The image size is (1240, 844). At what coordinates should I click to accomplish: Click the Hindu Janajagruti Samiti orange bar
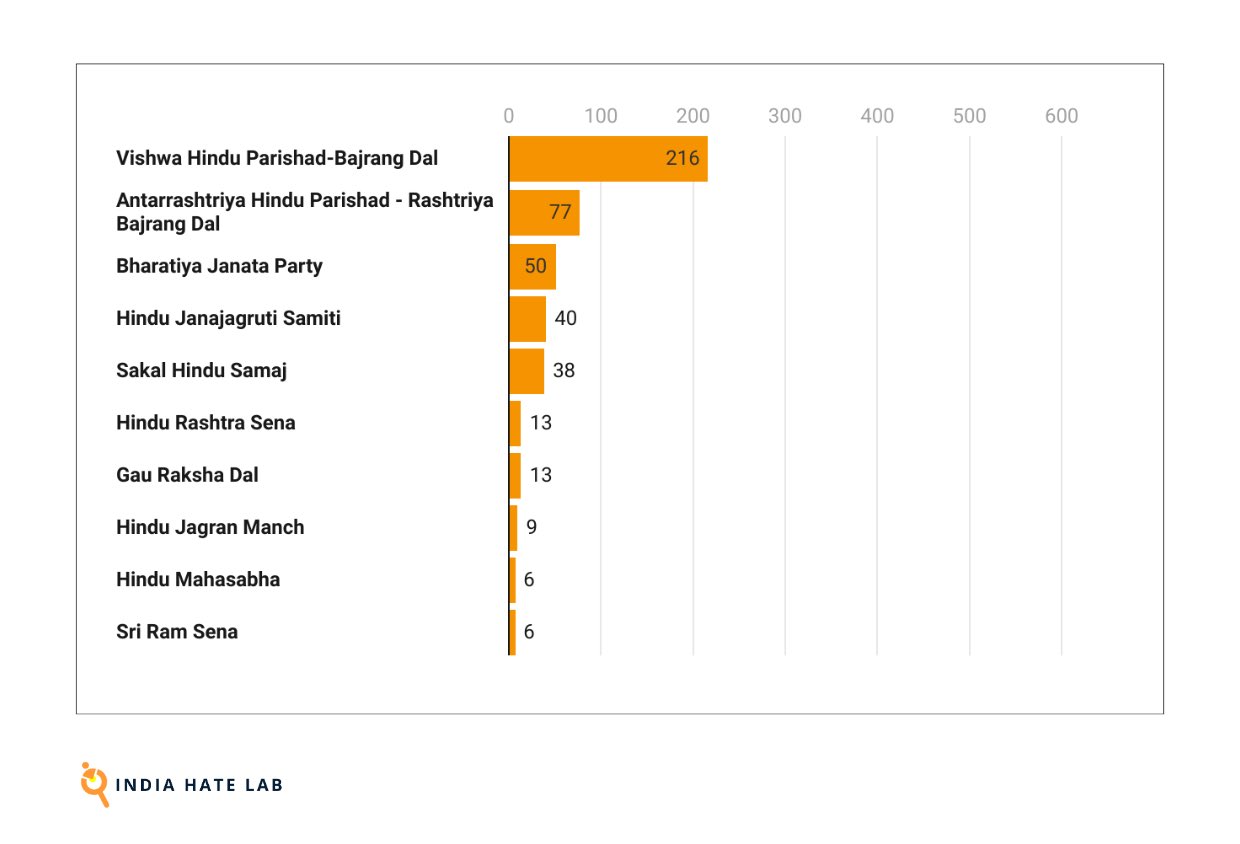tap(527, 319)
